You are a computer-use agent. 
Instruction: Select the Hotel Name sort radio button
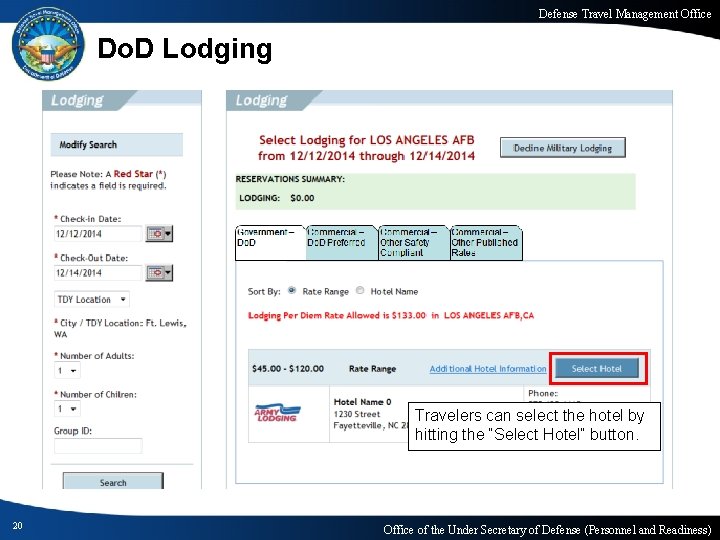[360, 290]
